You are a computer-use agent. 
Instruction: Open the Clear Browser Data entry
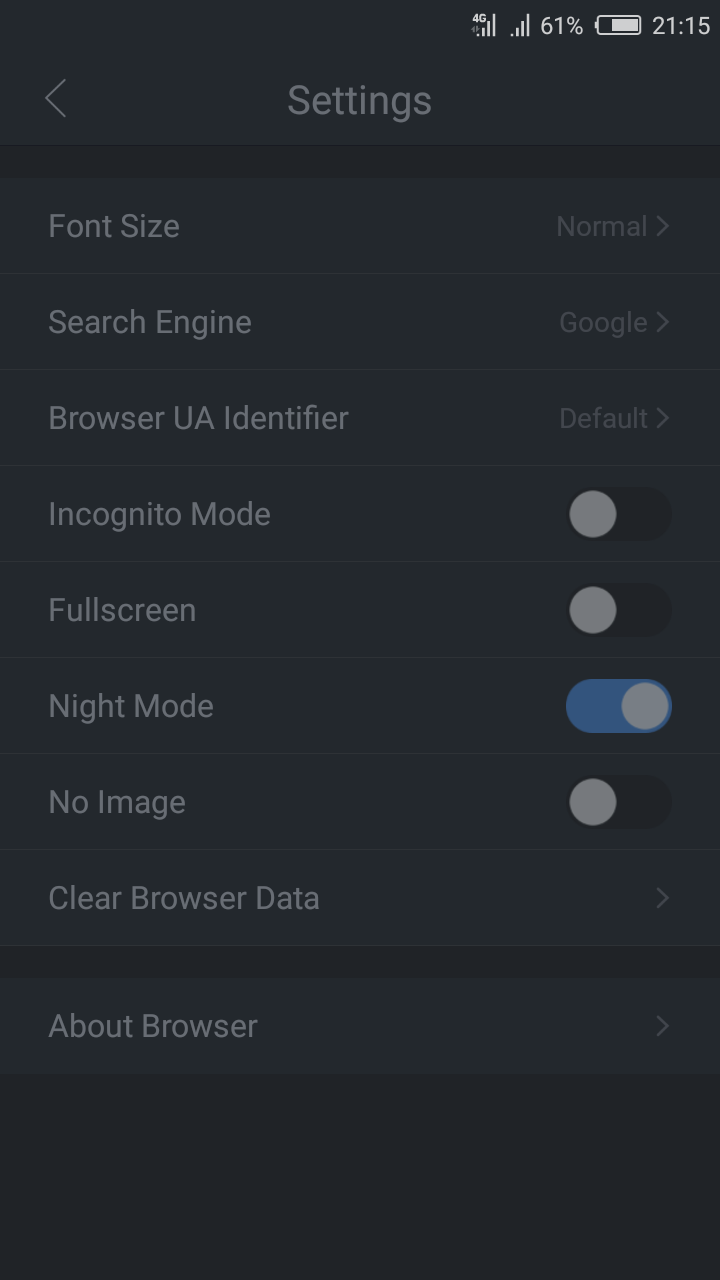[x=184, y=898]
